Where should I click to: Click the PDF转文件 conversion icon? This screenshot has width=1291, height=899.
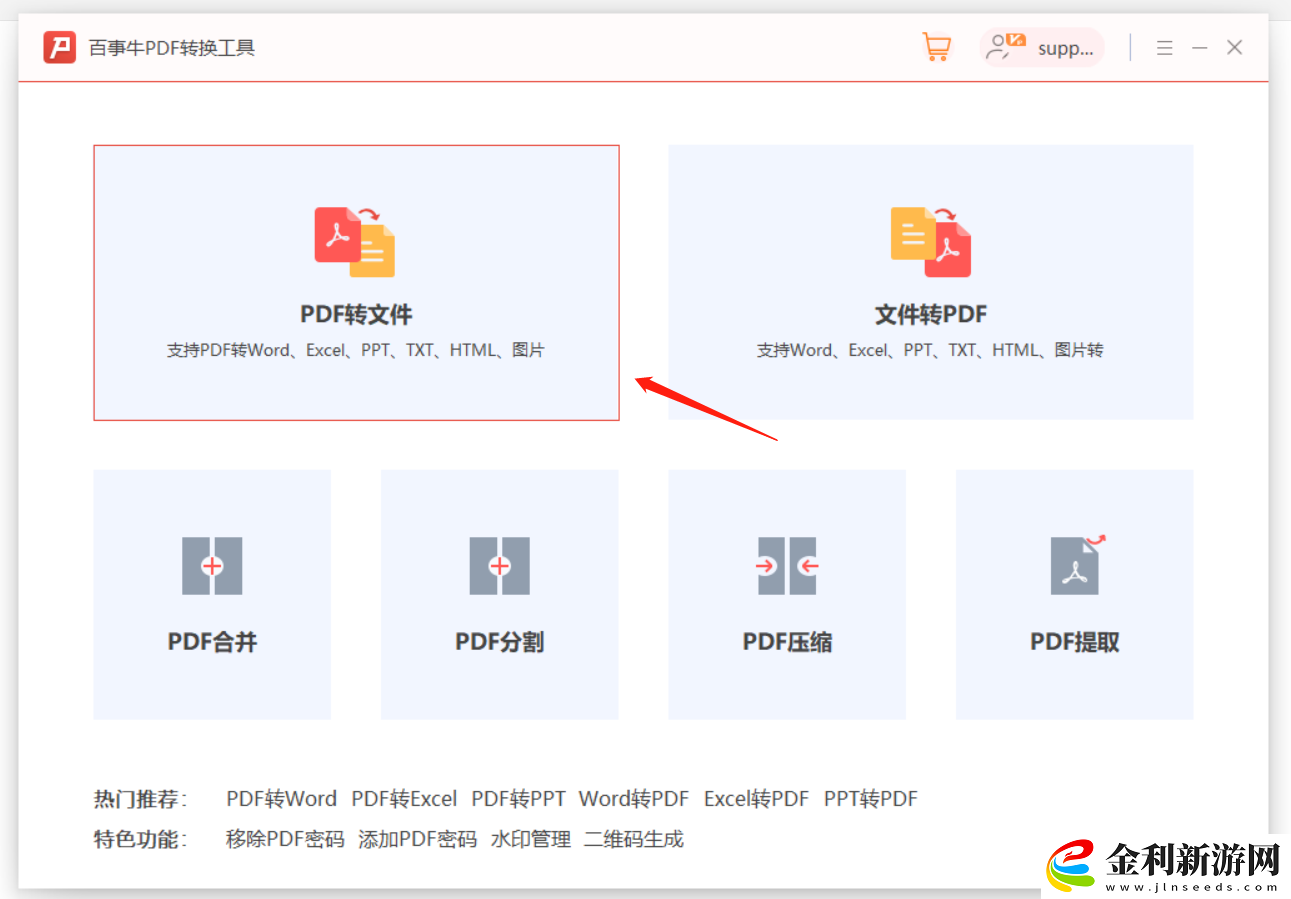tap(355, 242)
